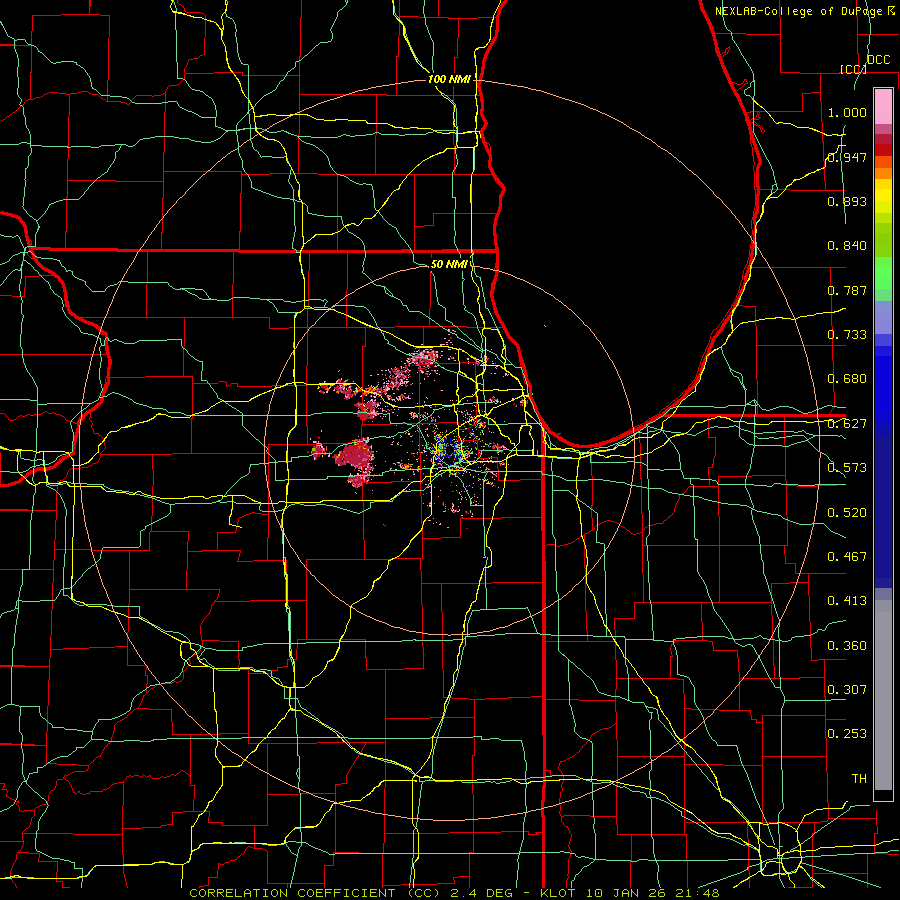This screenshot has width=900, height=900.
Task: Pick the pink segment at the color scale top
Action: tap(883, 107)
